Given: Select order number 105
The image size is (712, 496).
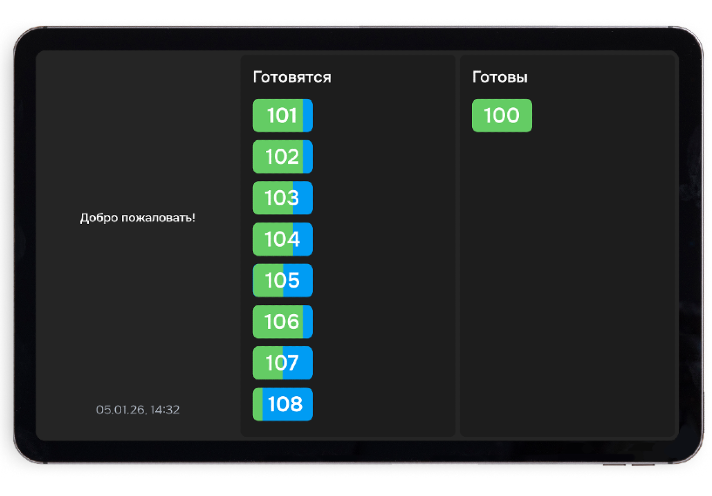Looking at the screenshot, I should coord(282,280).
